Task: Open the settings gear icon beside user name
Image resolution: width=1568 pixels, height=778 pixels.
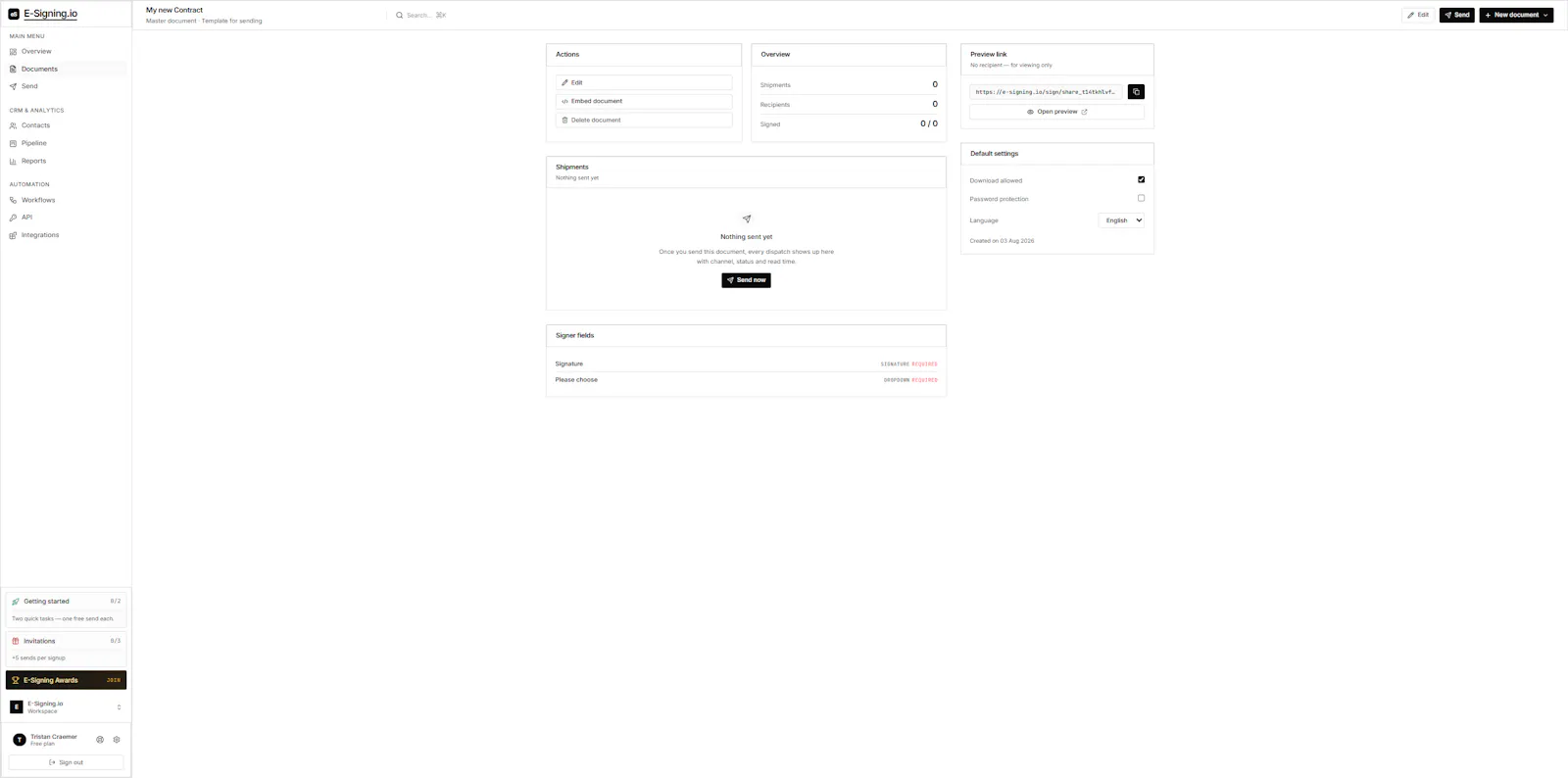Action: tap(117, 740)
